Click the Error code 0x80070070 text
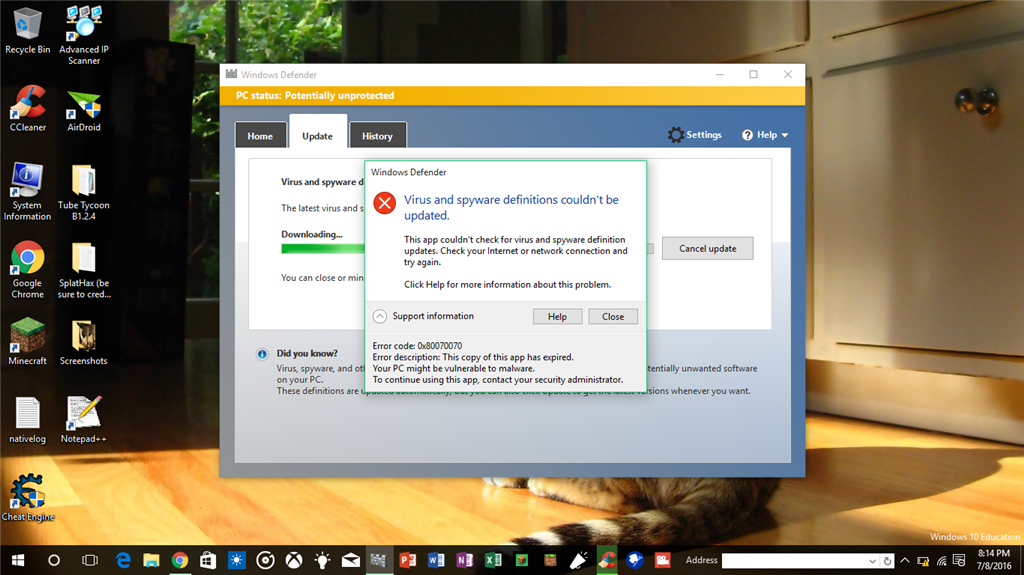This screenshot has width=1024, height=575. coord(417,346)
